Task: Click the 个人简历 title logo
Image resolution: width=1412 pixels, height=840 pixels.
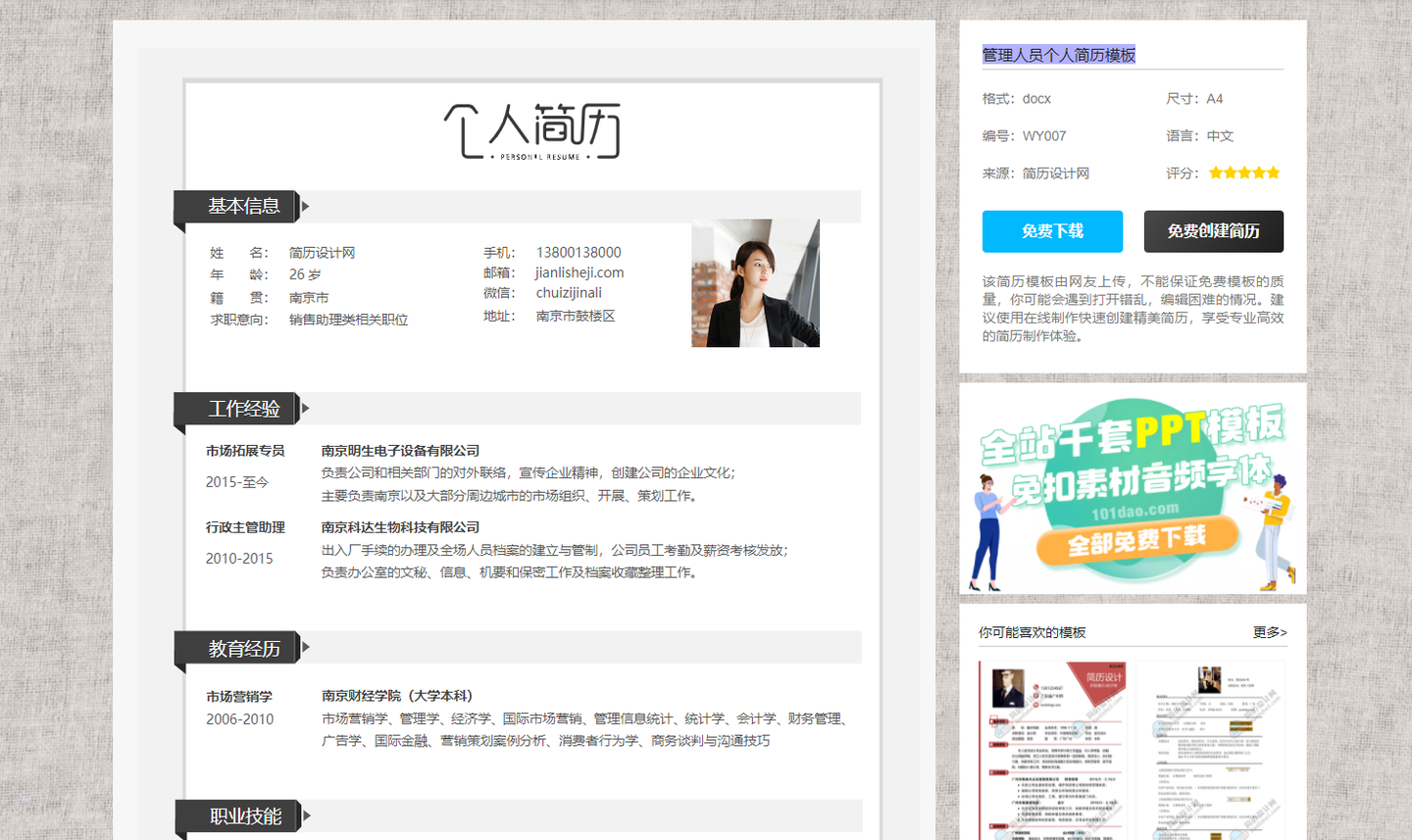Action: [x=532, y=131]
